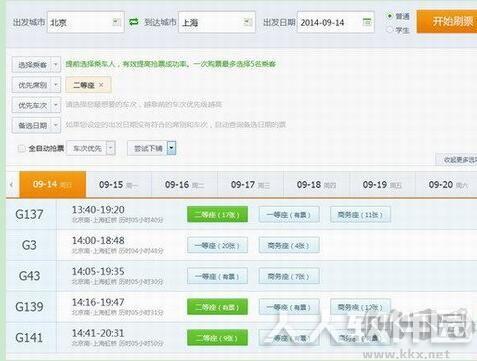Select train number G43
This screenshot has height=361, width=477.
(29, 276)
